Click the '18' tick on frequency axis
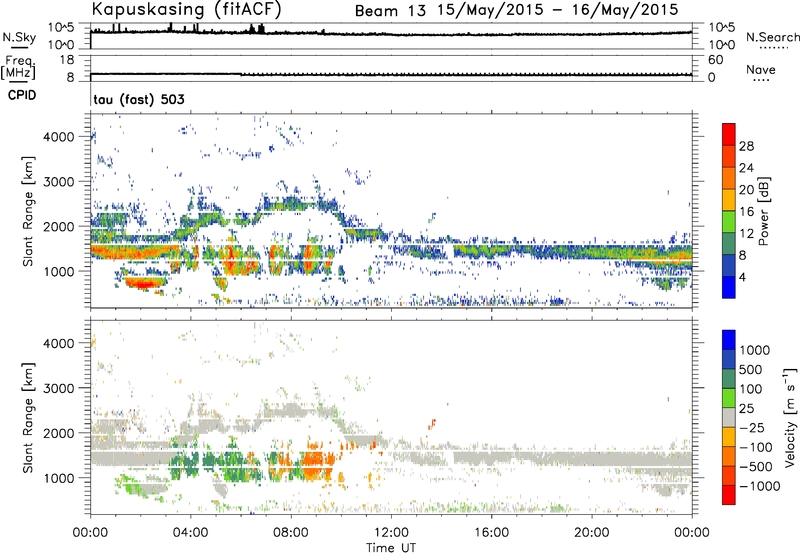Screen dimensions: 800x554 pos(67,60)
